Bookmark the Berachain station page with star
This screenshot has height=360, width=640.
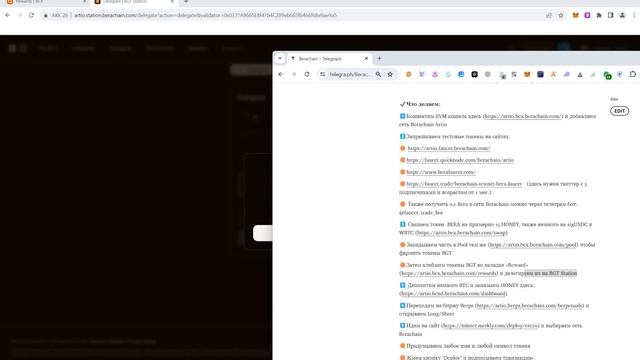coord(561,15)
